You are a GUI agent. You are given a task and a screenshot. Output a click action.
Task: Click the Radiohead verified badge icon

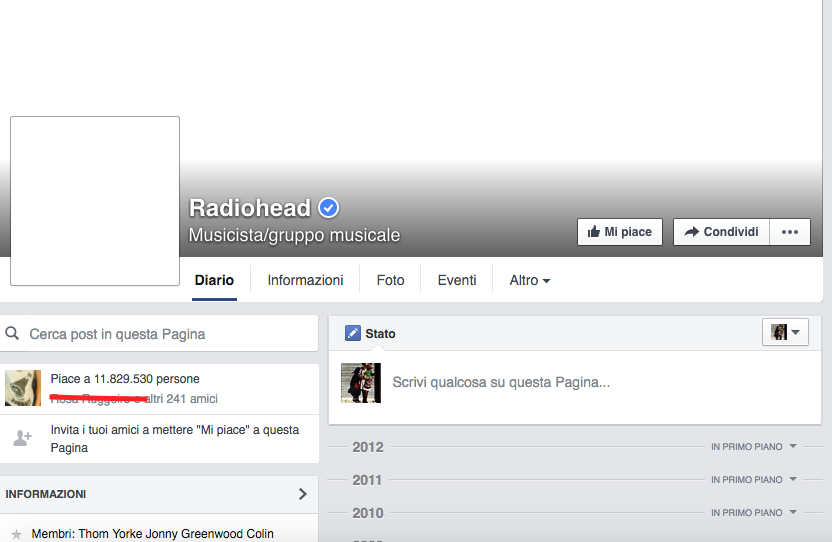(x=328, y=208)
